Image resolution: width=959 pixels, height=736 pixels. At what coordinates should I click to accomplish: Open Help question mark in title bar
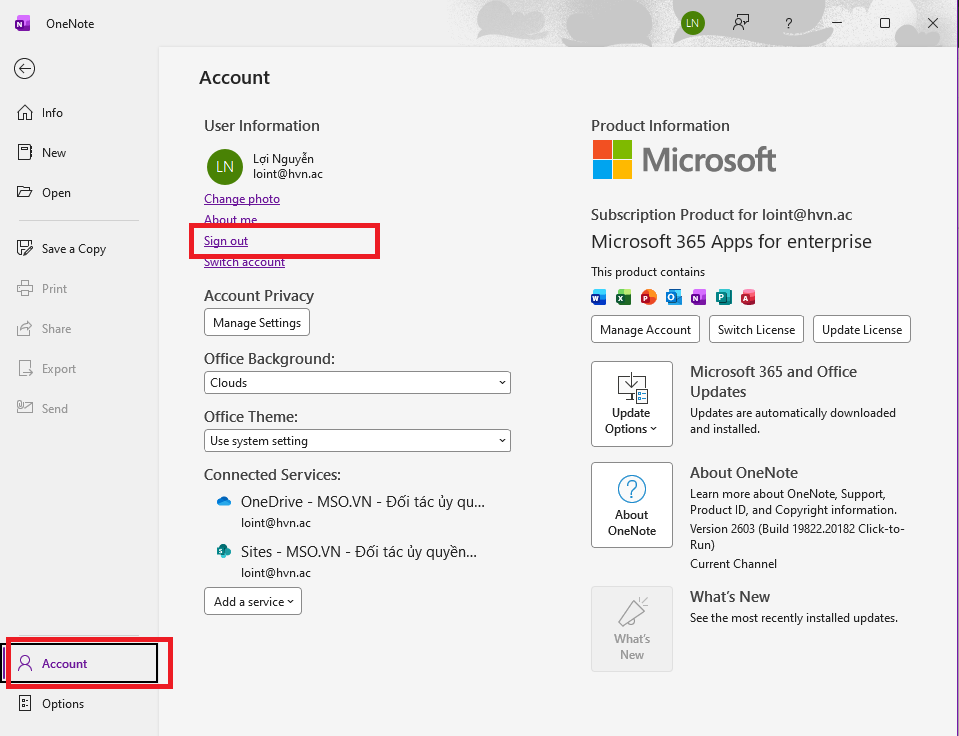(x=788, y=23)
